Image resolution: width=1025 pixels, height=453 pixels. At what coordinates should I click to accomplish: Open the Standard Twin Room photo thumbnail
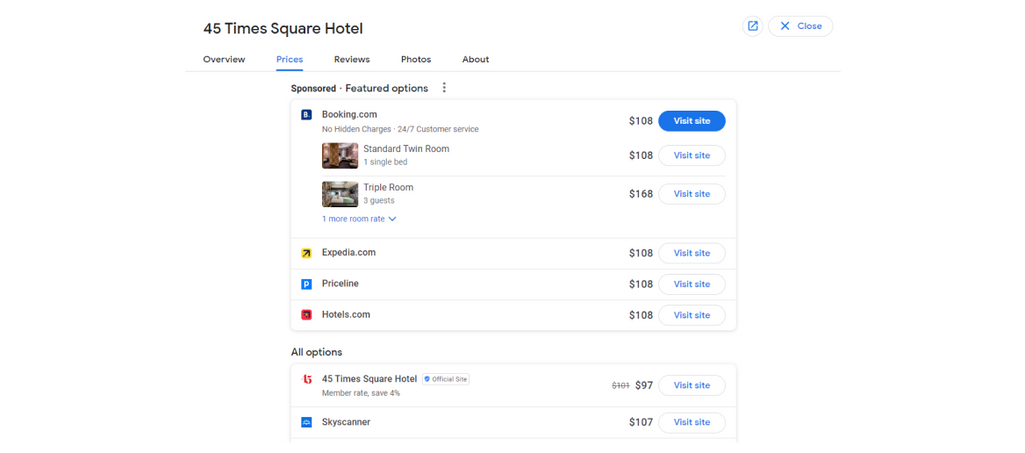point(340,156)
